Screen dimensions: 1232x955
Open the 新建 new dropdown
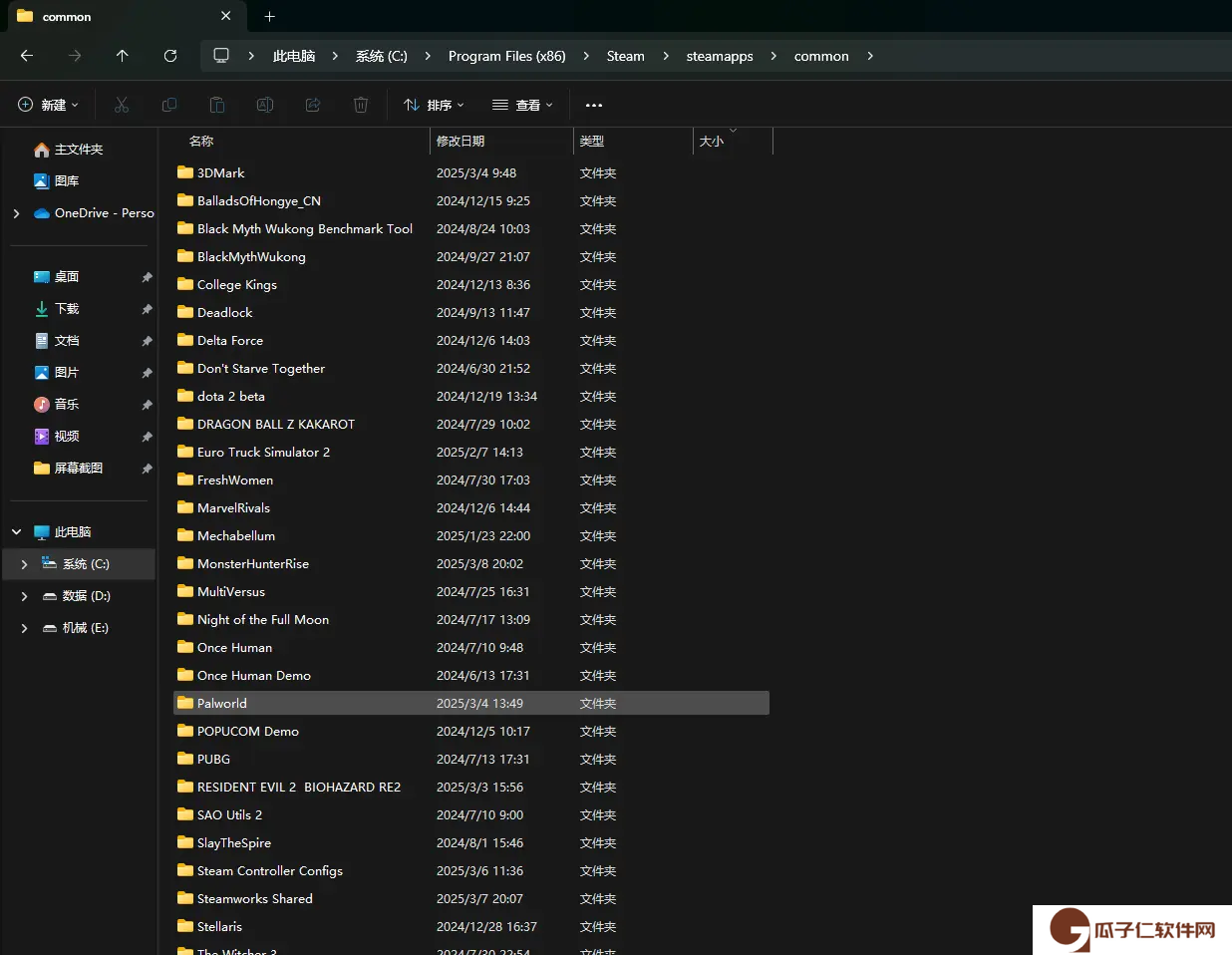(x=48, y=105)
